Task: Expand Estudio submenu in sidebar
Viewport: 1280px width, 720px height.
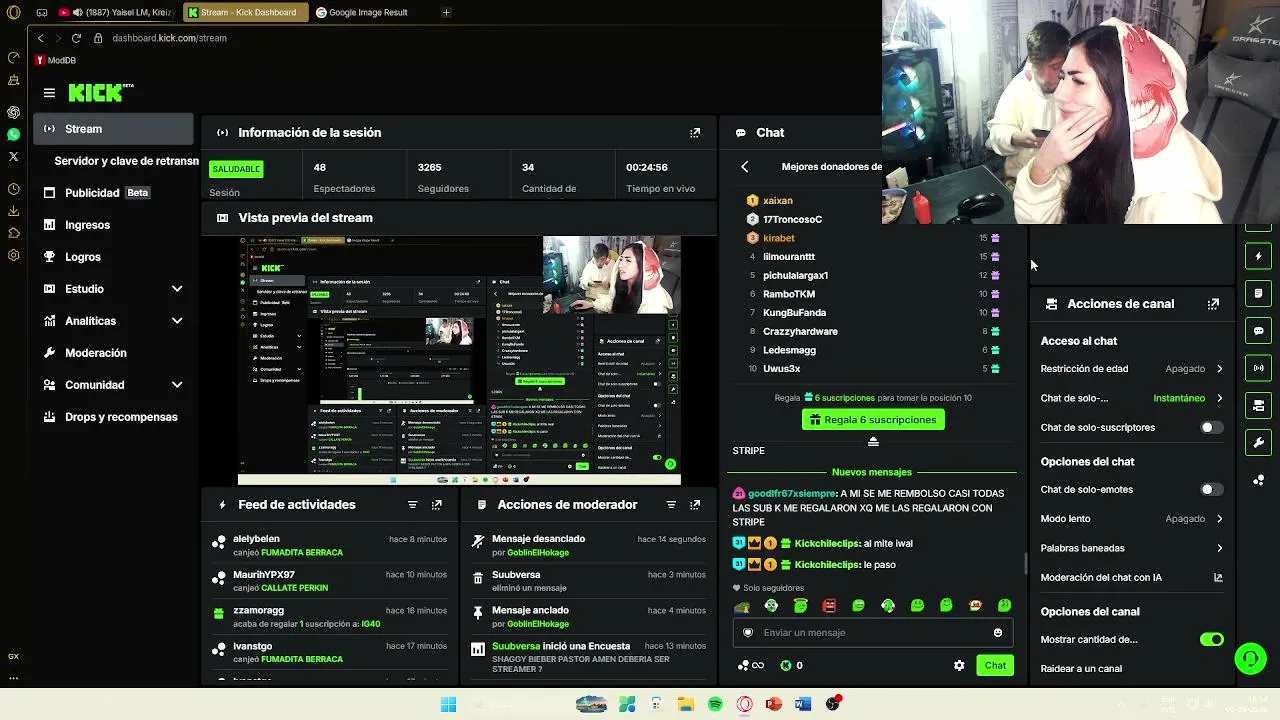Action: pyautogui.click(x=177, y=289)
